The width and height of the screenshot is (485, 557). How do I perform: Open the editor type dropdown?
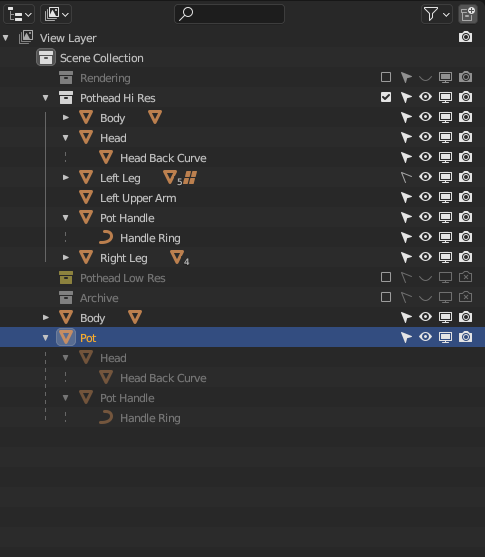19,14
